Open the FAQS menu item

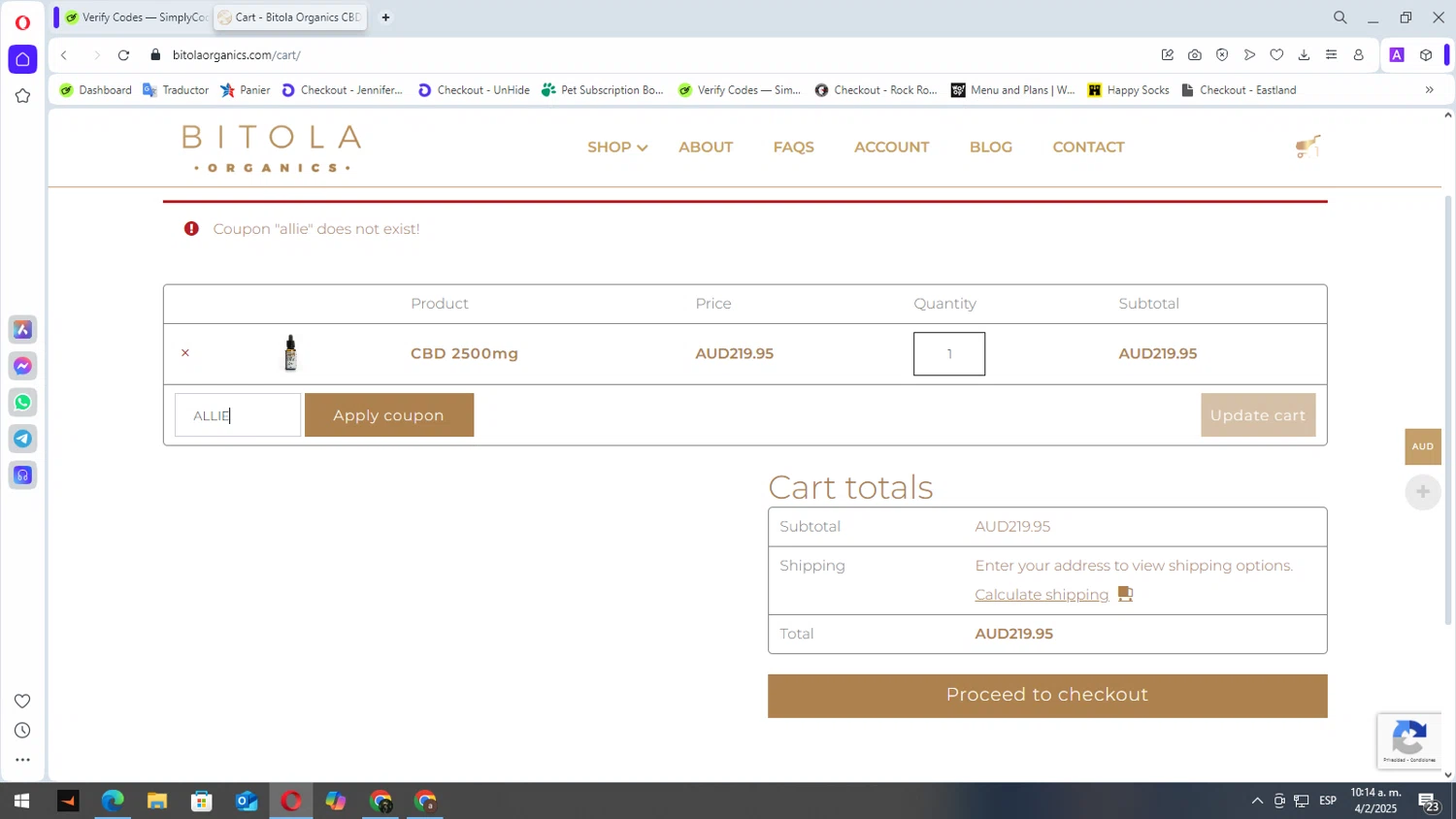point(794,147)
